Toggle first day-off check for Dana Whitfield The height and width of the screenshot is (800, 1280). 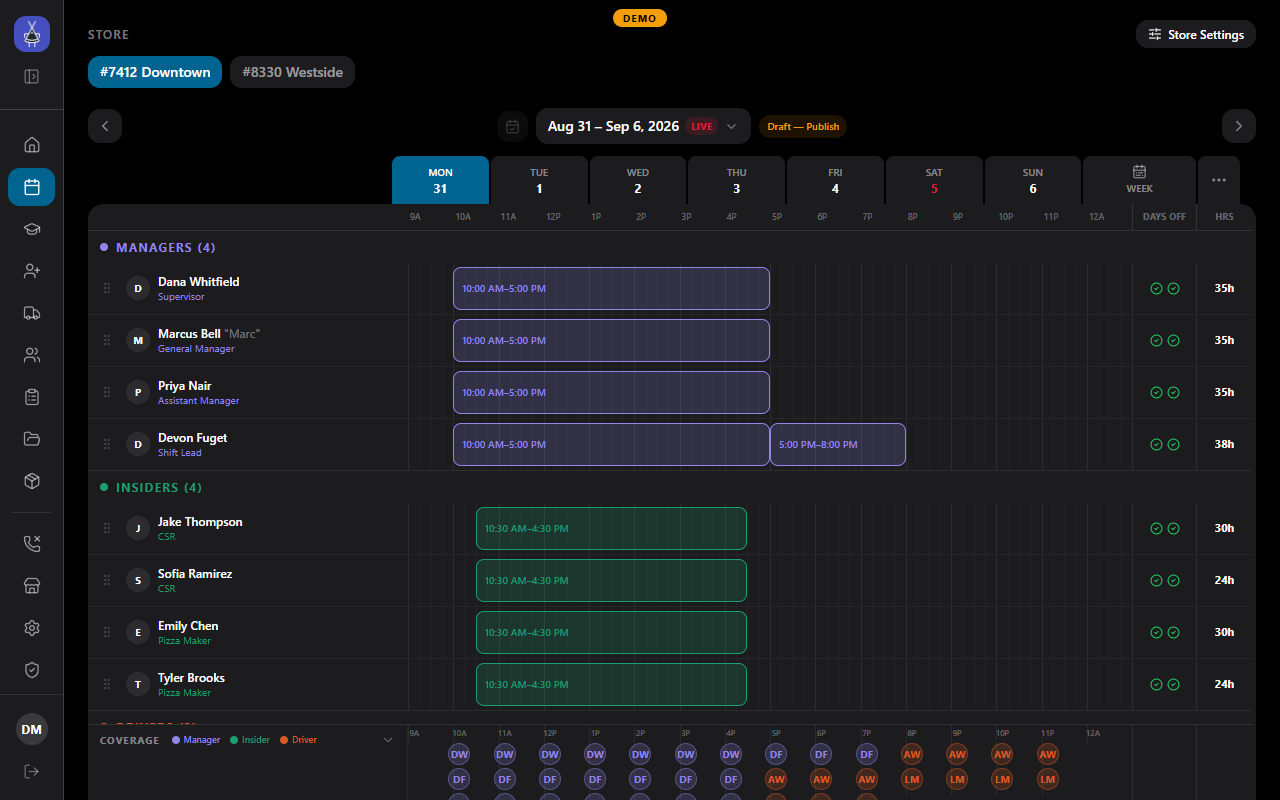point(1156,288)
